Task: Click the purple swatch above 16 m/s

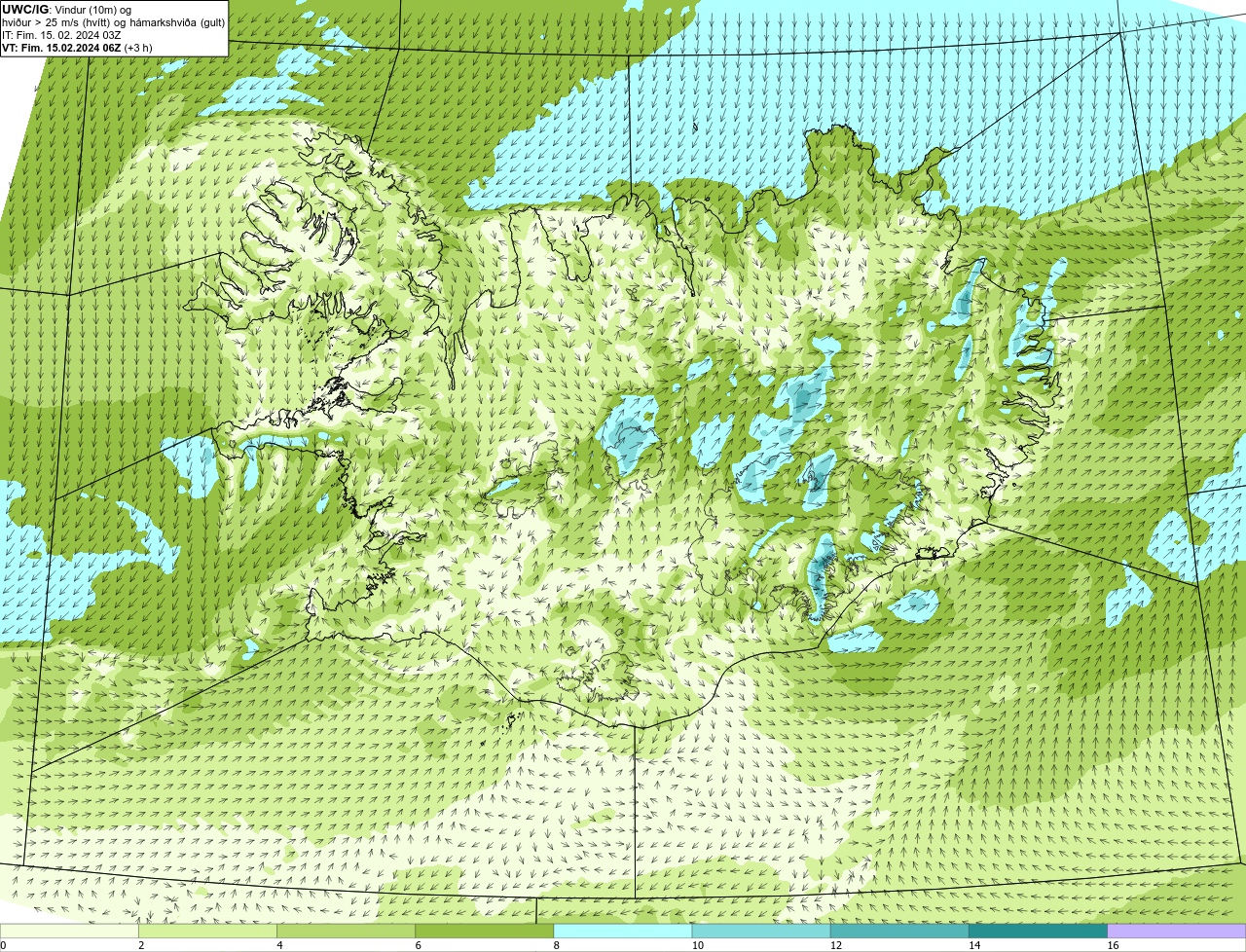Action: pyautogui.click(x=1177, y=931)
